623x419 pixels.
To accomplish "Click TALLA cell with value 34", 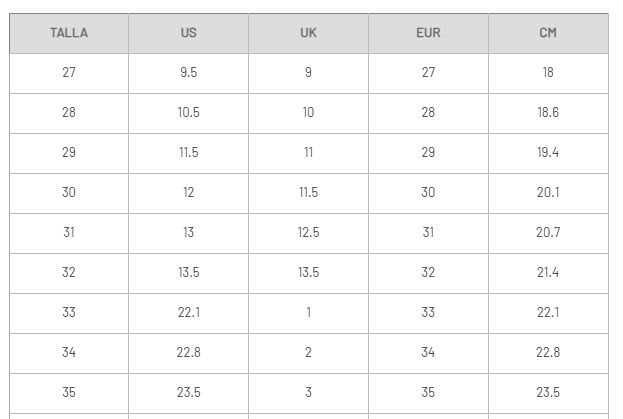I will pyautogui.click(x=69, y=353).
